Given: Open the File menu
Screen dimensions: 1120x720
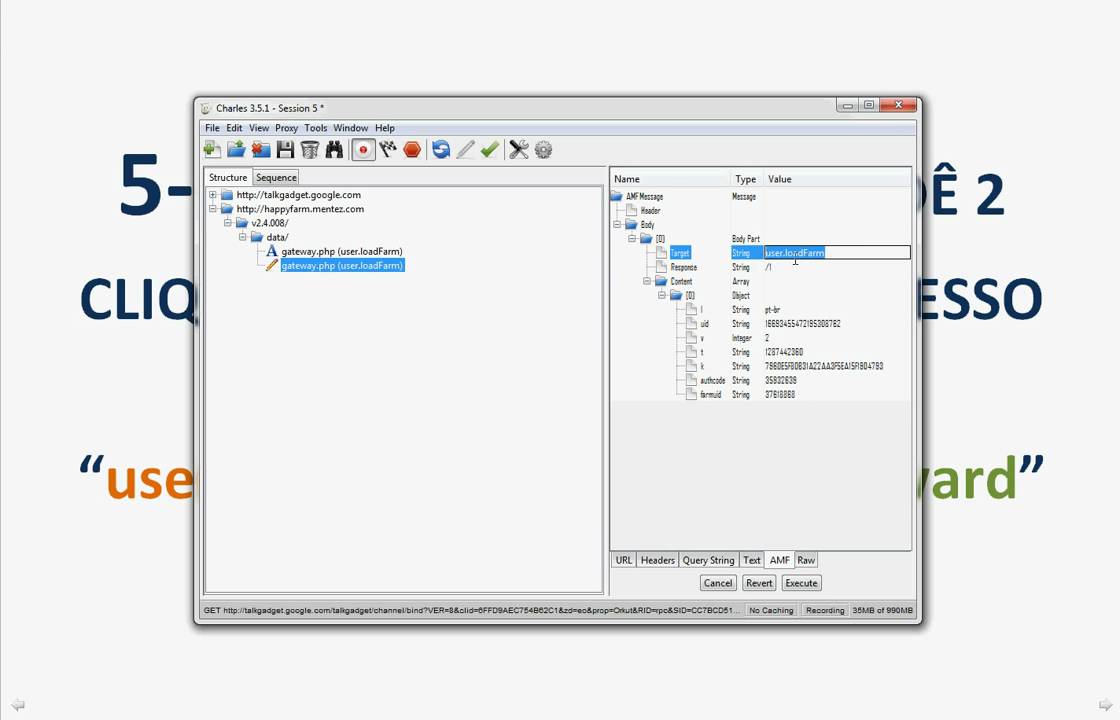Looking at the screenshot, I should tap(212, 128).
